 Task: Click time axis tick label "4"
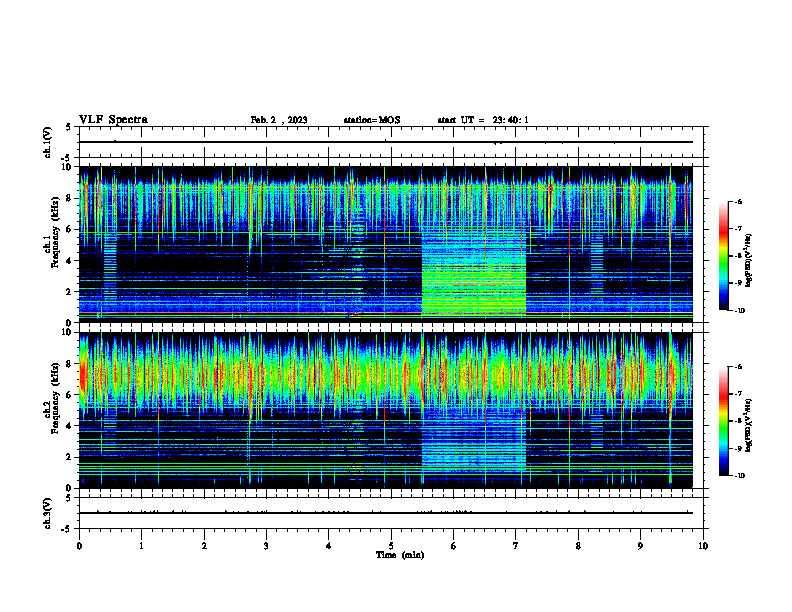click(329, 546)
